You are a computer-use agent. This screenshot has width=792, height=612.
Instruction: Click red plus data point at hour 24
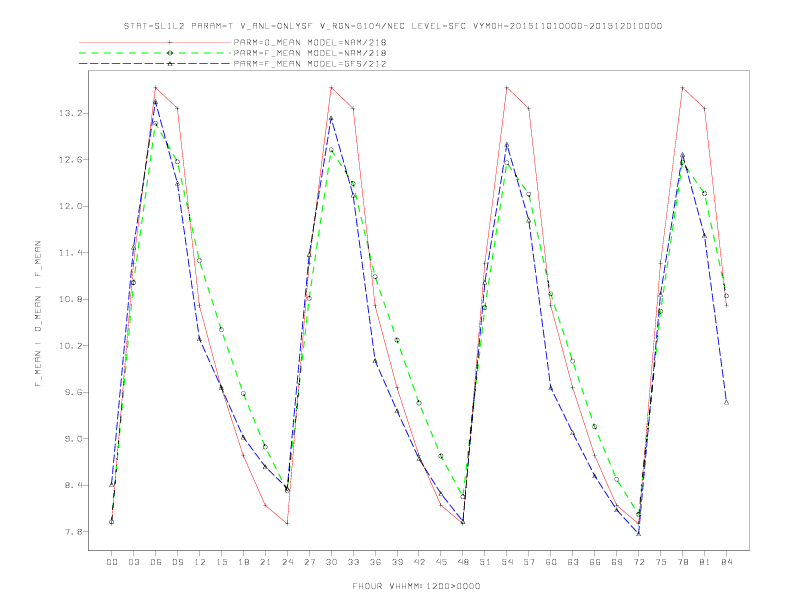(287, 523)
